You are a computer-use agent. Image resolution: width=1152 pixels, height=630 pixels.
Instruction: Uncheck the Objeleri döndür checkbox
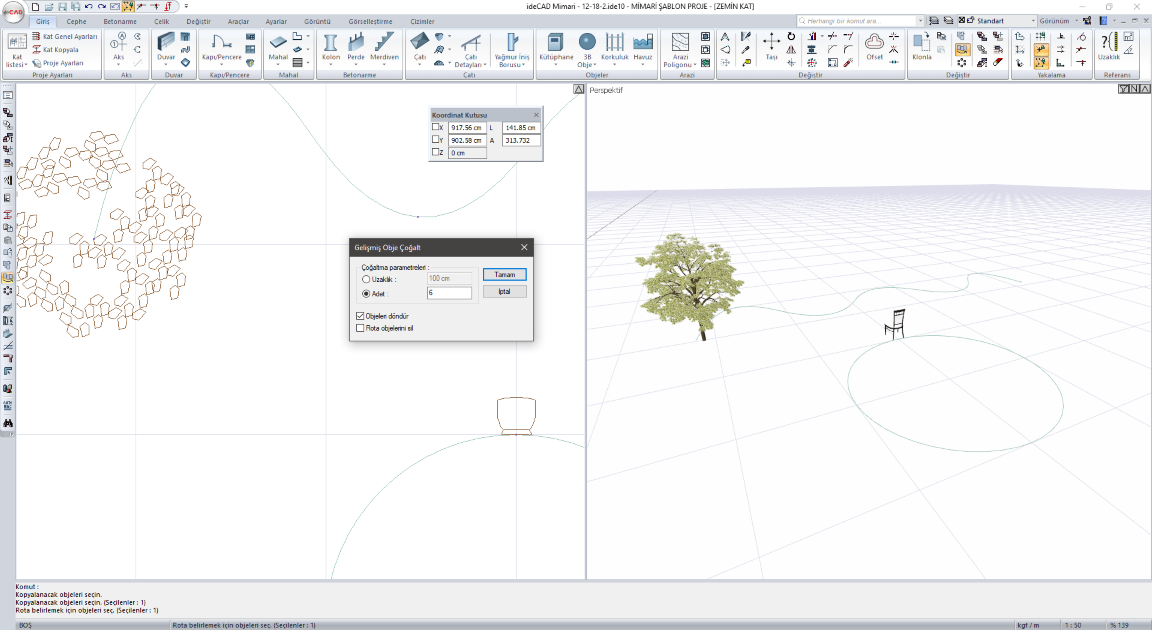pos(360,316)
